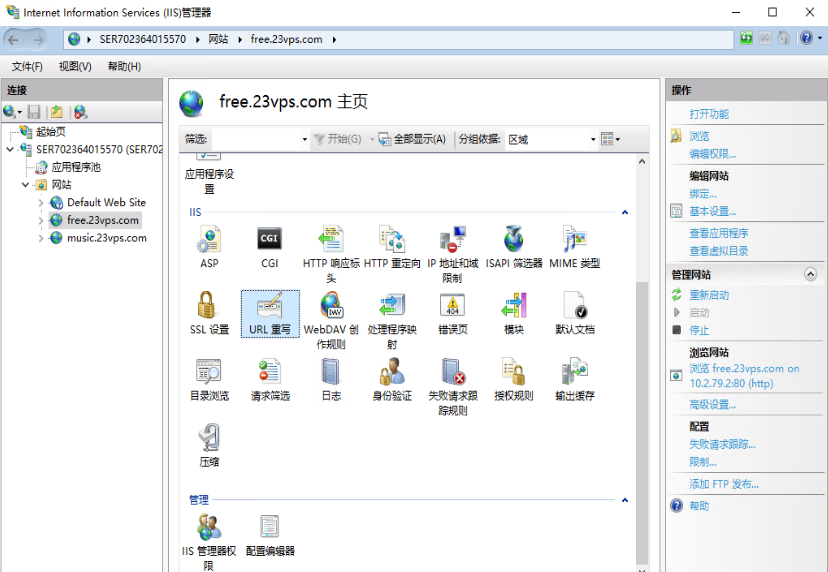828x572 pixels.
Task: Open 失败请求跟踪规则 feature
Action: point(453,387)
